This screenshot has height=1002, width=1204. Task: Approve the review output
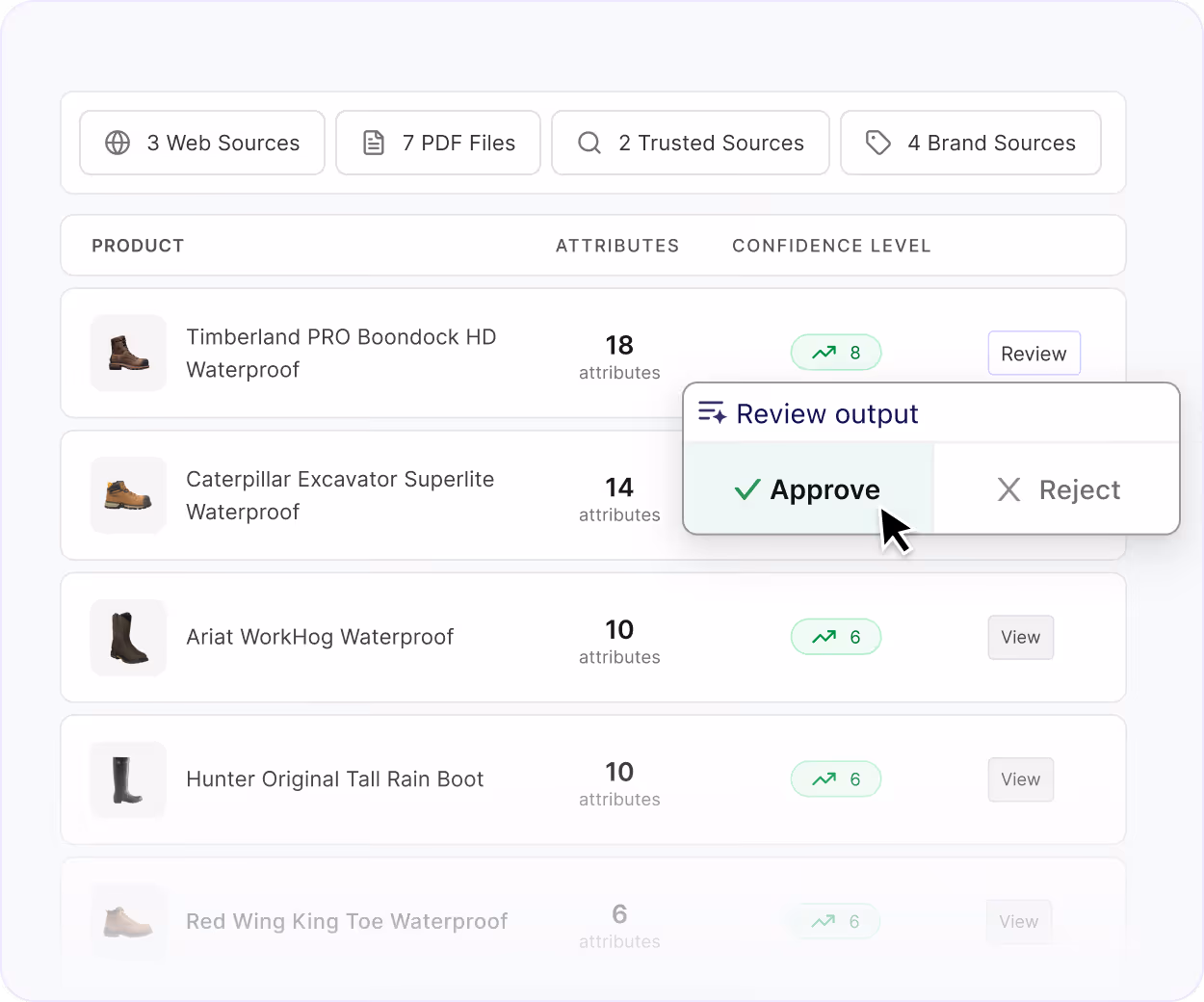(808, 488)
